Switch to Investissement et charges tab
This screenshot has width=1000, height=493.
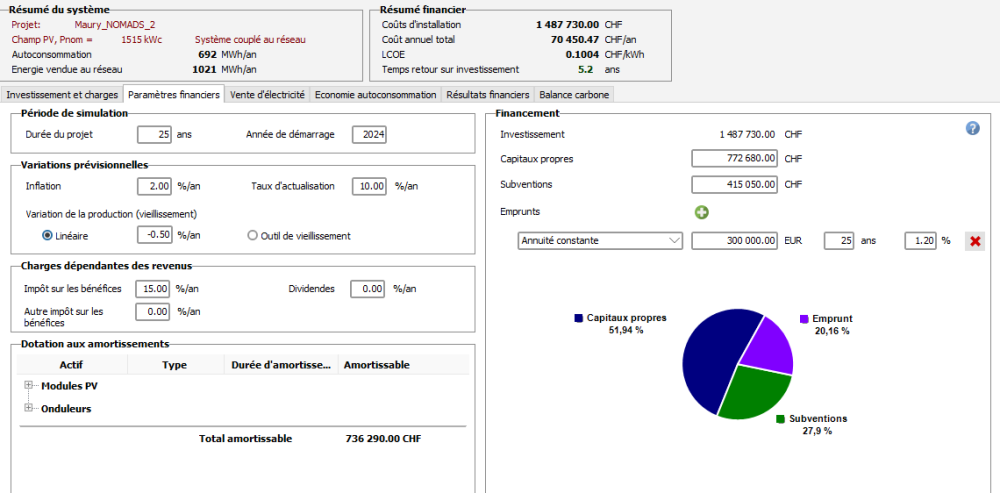[x=62, y=95]
